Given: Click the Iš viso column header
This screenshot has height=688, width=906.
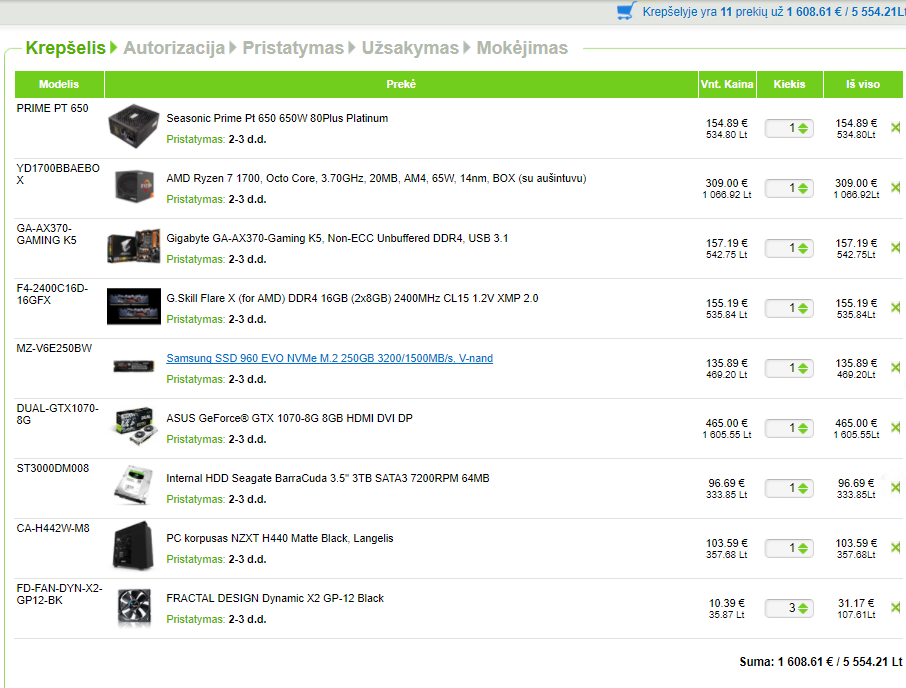Looking at the screenshot, I should point(863,84).
